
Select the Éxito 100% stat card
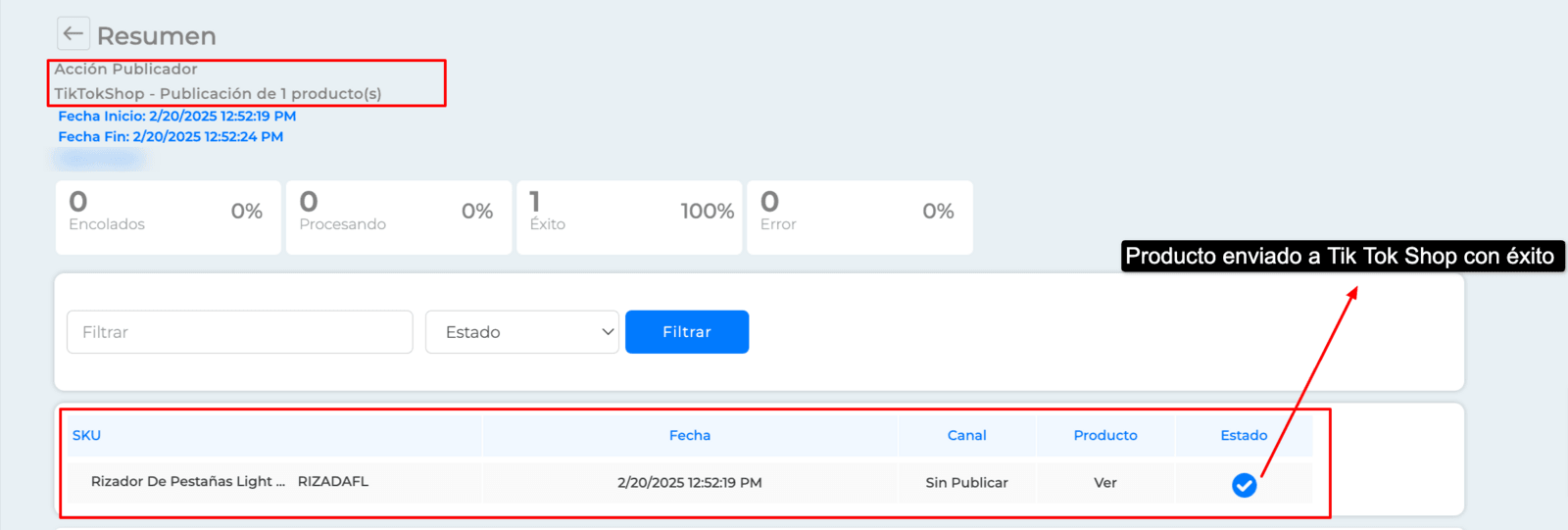click(x=629, y=217)
